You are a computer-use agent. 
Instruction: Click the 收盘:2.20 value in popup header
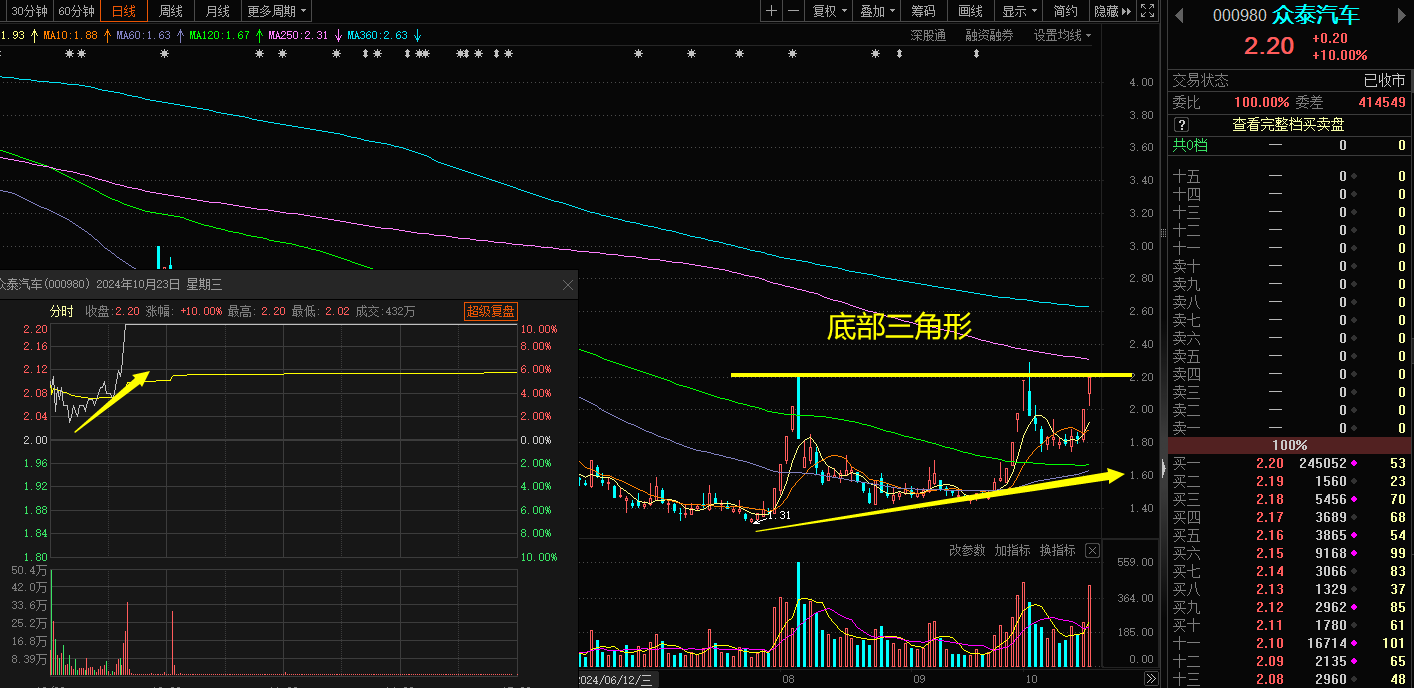click(112, 311)
